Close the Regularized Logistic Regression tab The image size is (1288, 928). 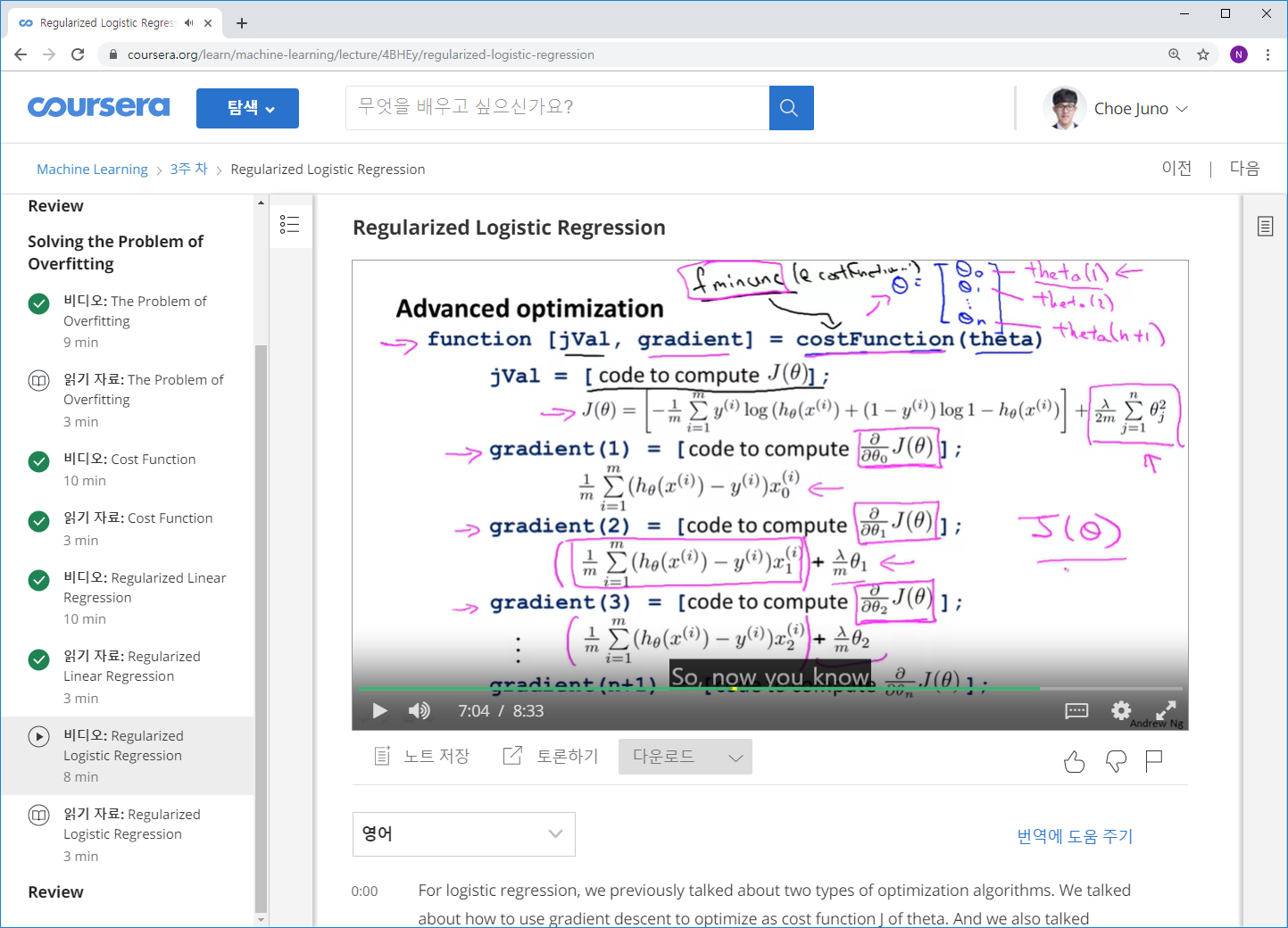(209, 23)
